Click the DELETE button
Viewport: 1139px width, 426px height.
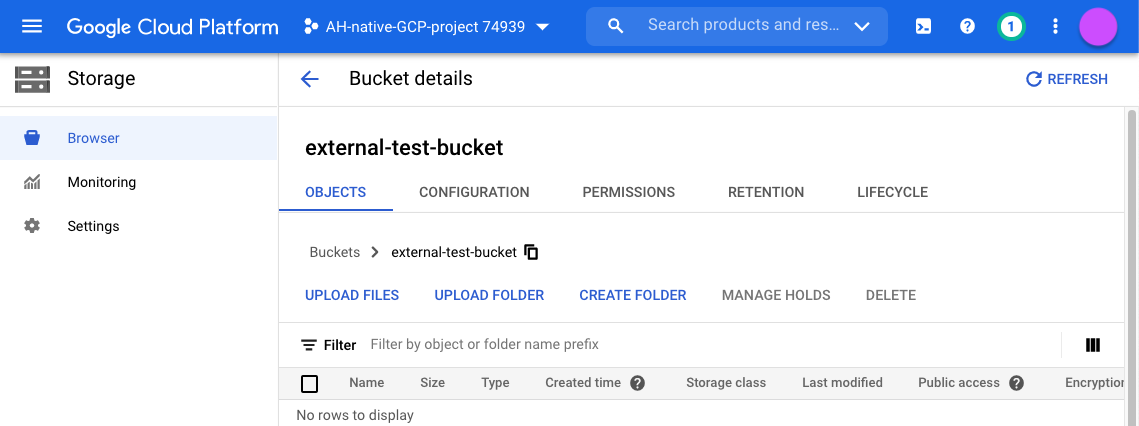click(891, 295)
